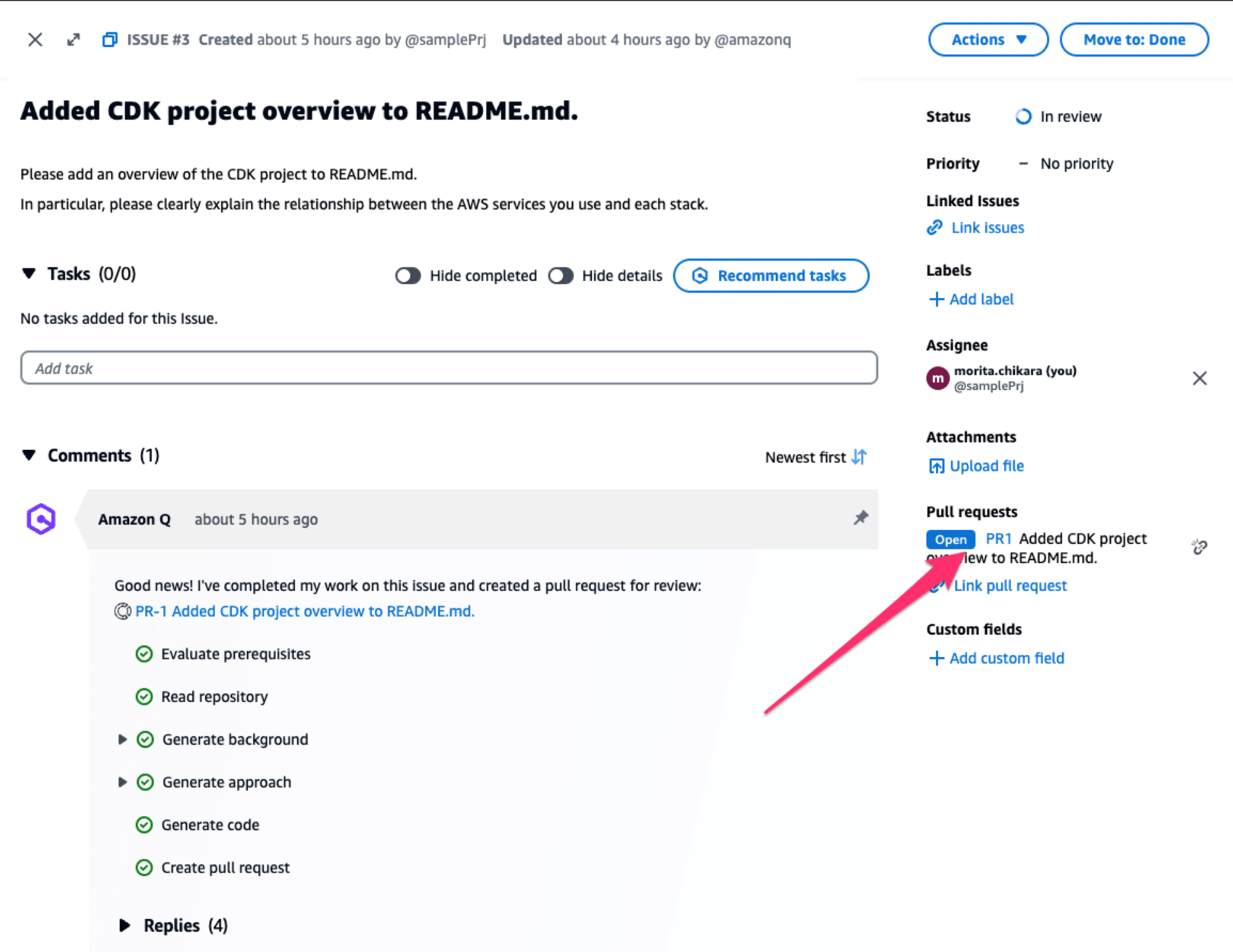This screenshot has height=952, width=1233.
Task: Click the Read repository step text
Action: (215, 696)
